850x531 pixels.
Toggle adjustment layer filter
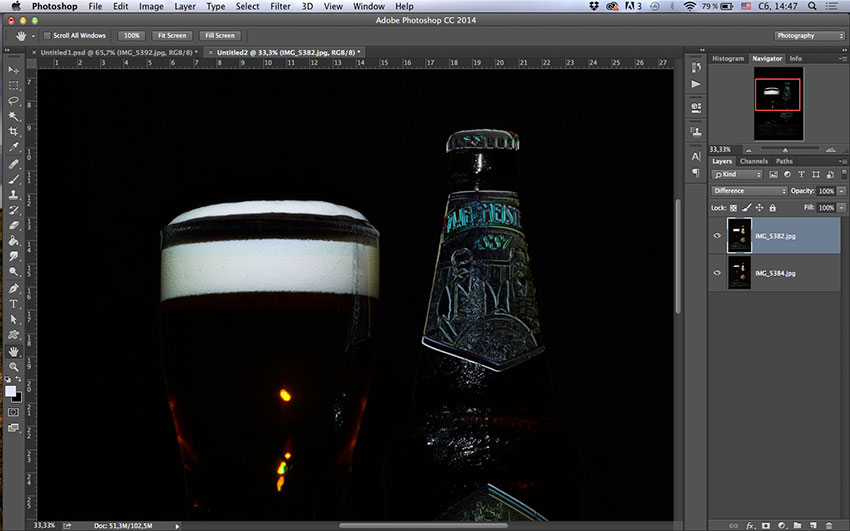[x=788, y=174]
